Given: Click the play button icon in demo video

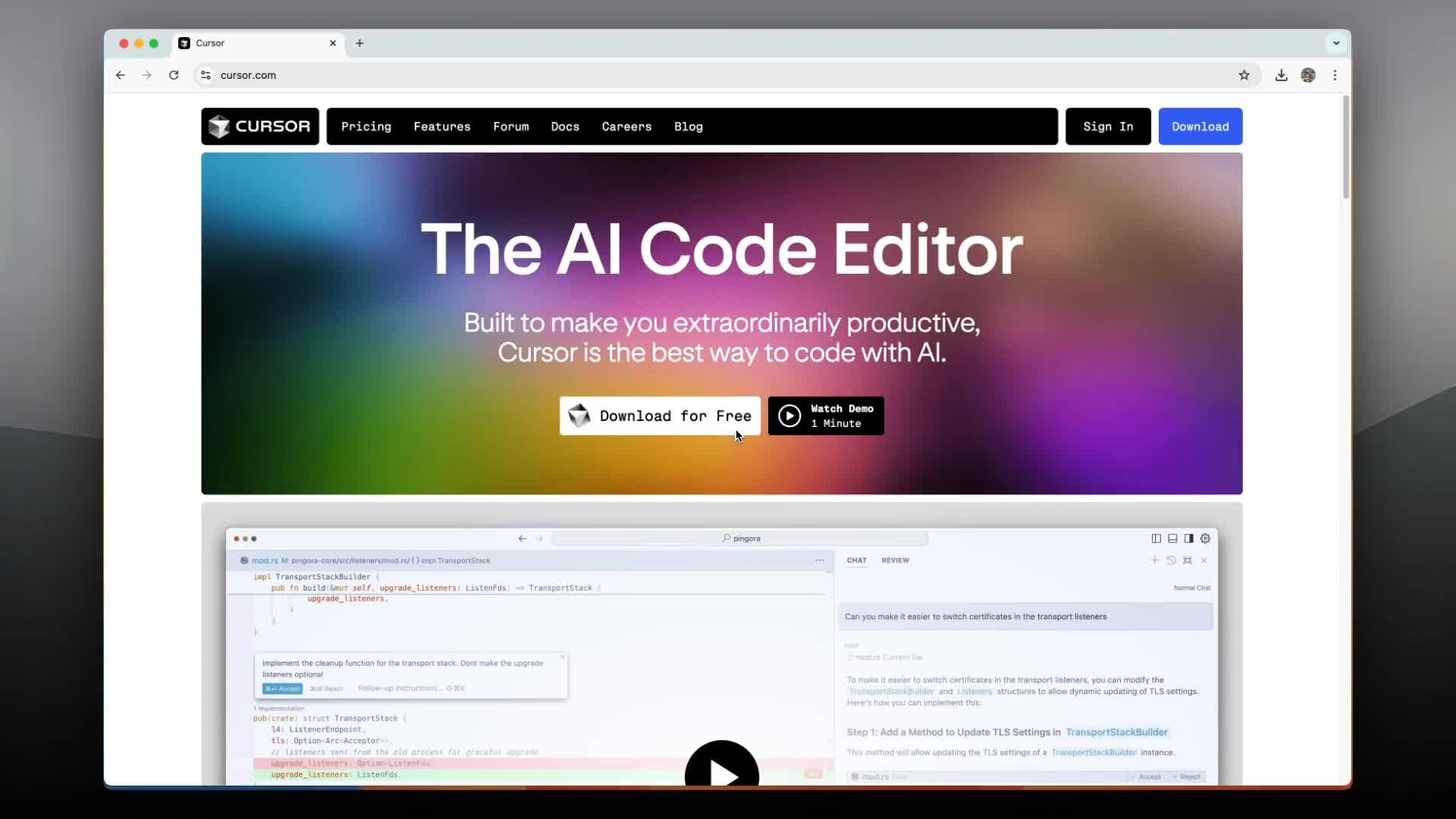Looking at the screenshot, I should click(722, 770).
